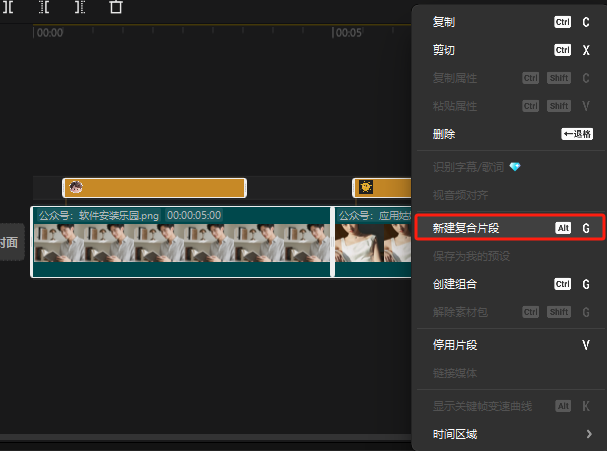Choose 剪切 from the context menu
Viewport: 607px width, 451px height.
(x=444, y=50)
